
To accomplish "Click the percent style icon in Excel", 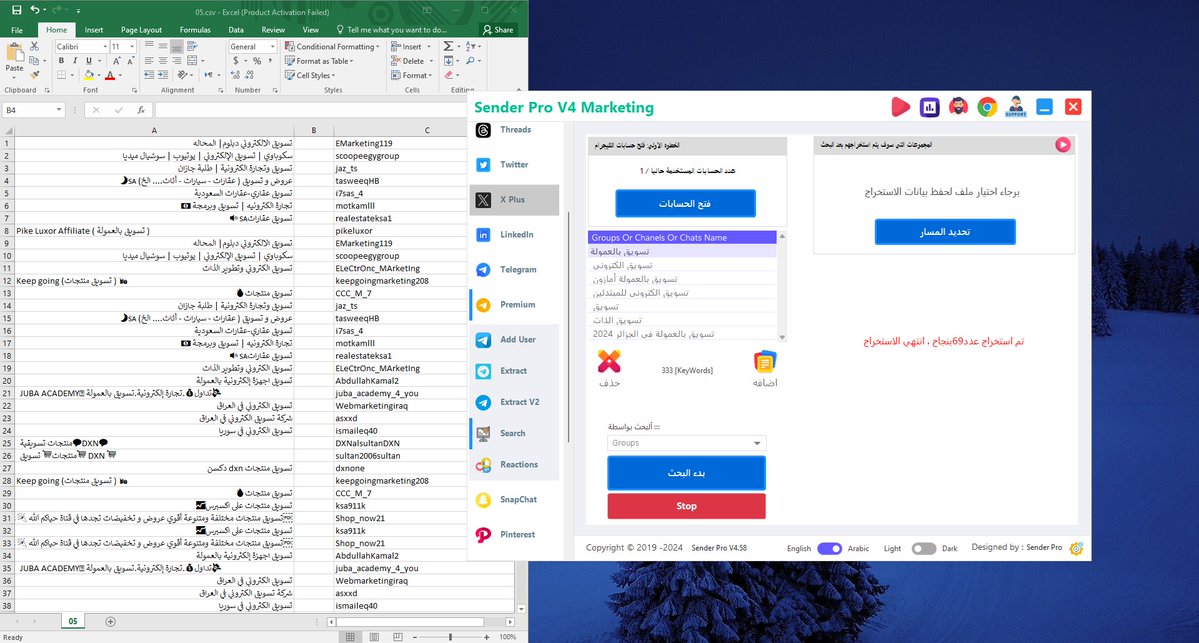I will (x=257, y=61).
